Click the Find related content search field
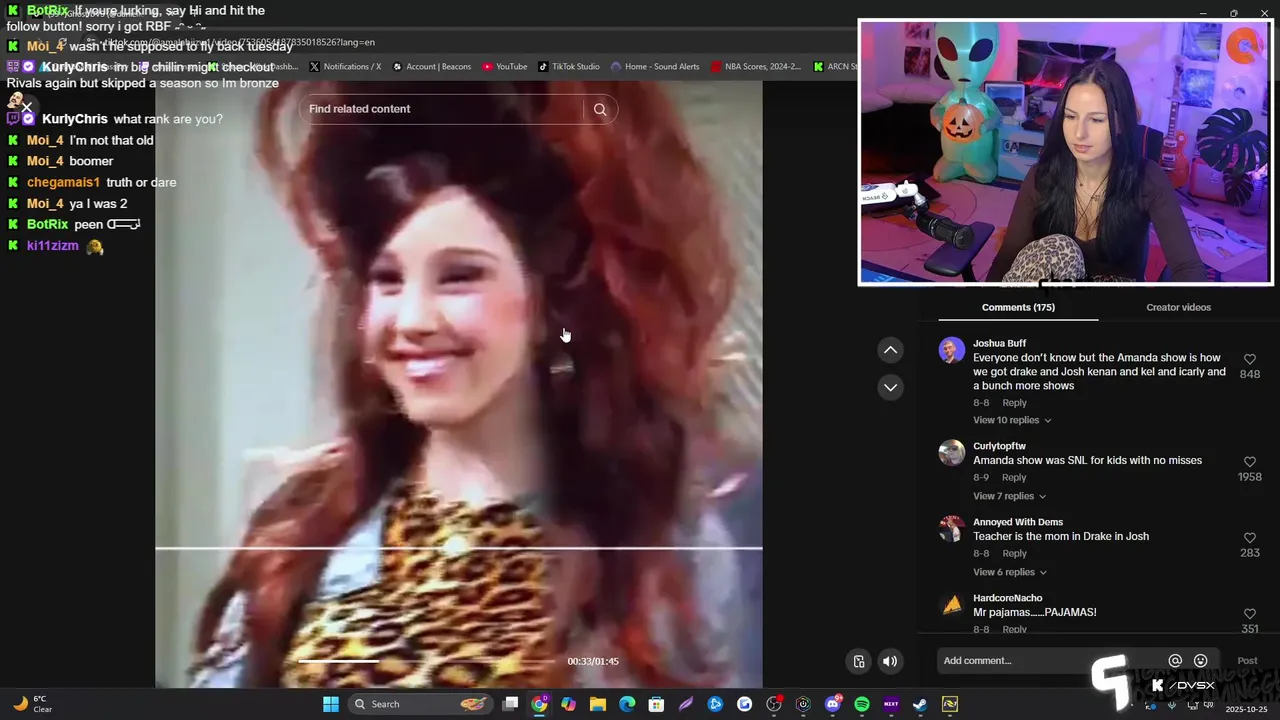Screen dimensions: 1280x720 point(443,109)
